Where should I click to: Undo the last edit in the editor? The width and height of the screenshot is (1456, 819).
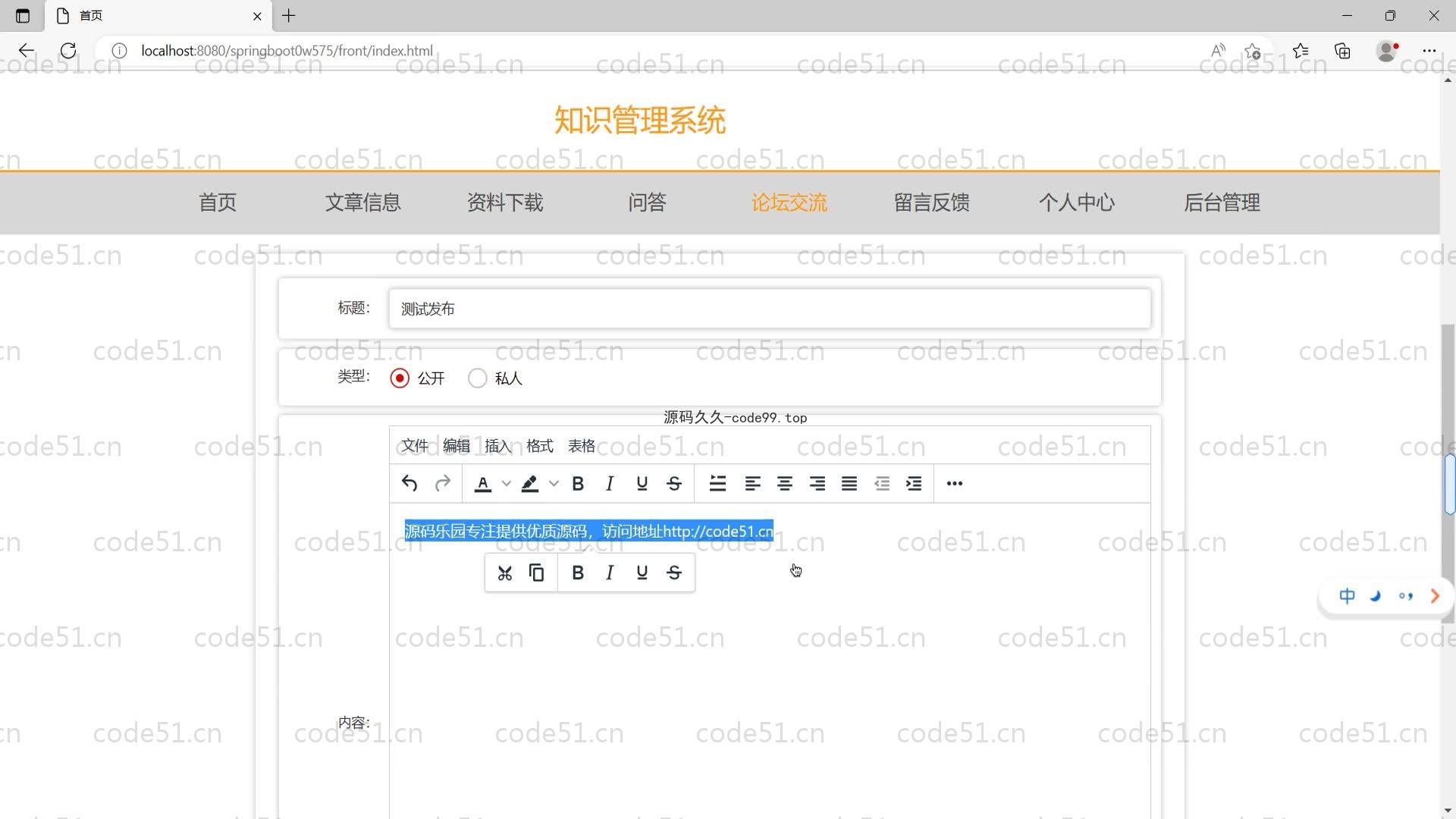[409, 483]
